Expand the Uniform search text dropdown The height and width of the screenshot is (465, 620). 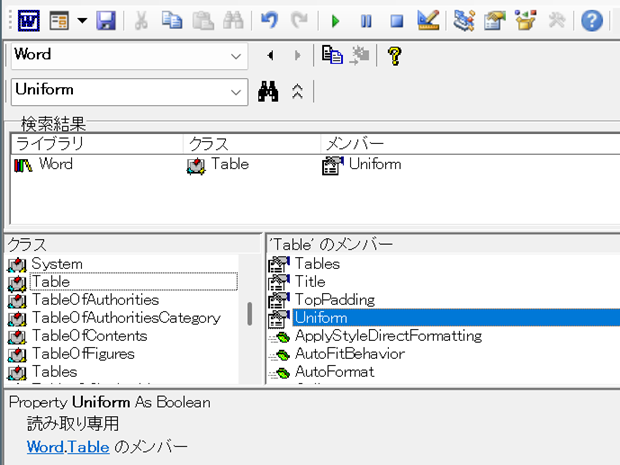coord(236,91)
